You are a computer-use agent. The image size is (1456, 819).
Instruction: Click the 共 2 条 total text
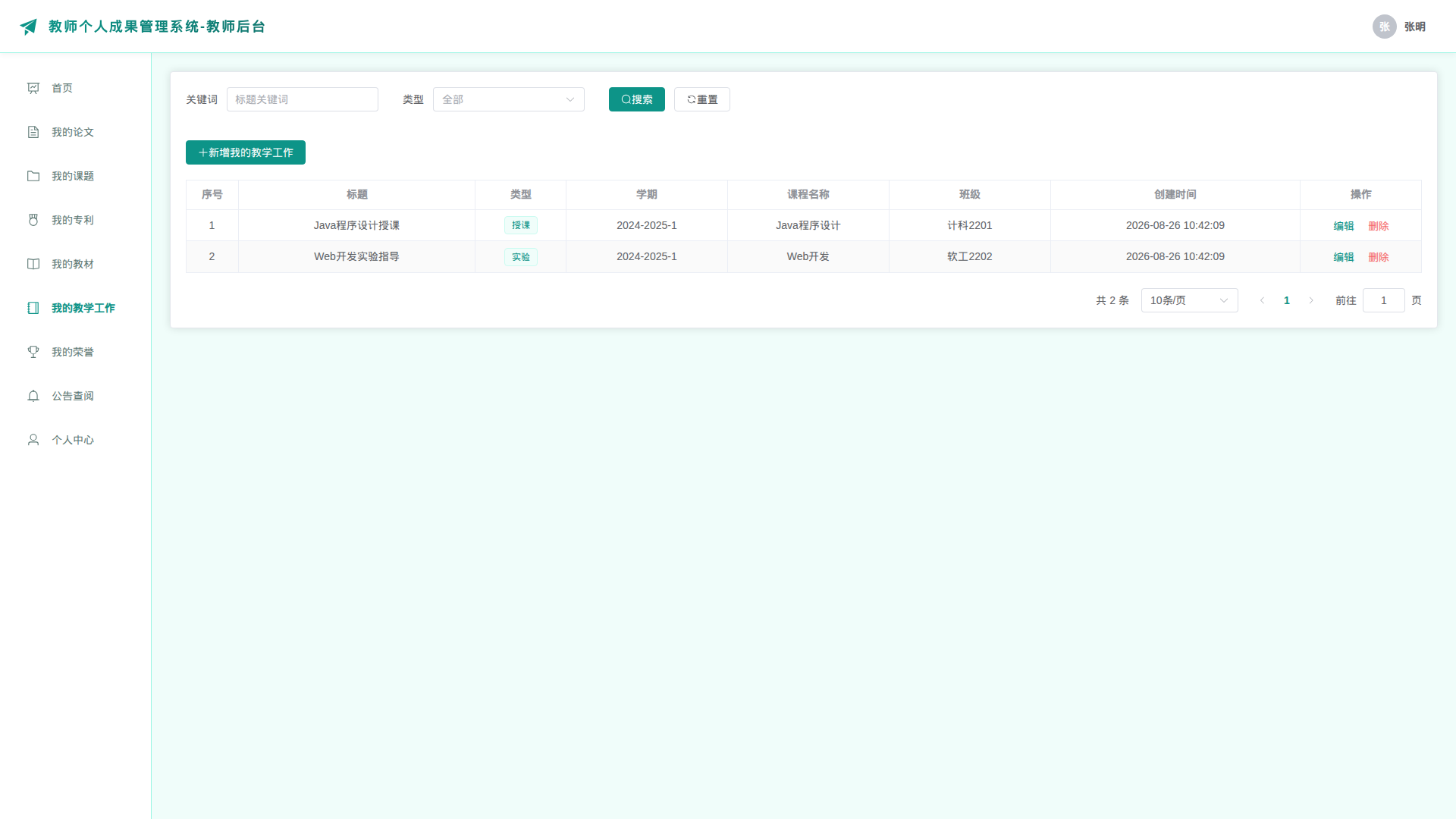coord(1112,300)
